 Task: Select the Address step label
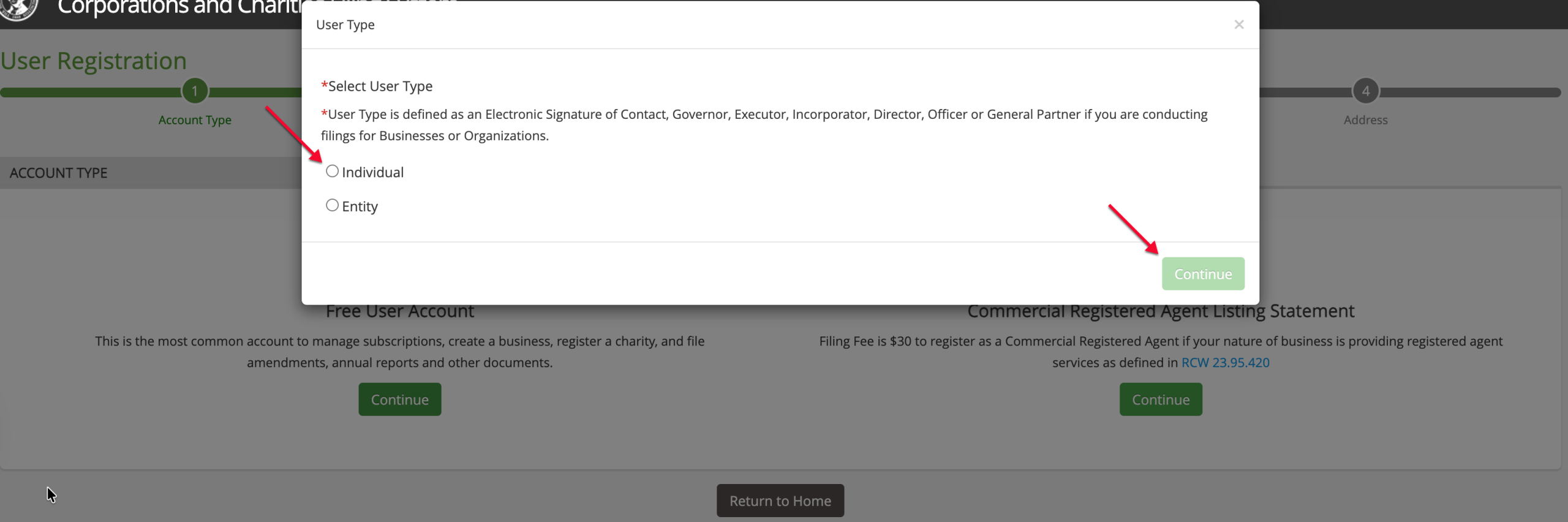[x=1365, y=120]
